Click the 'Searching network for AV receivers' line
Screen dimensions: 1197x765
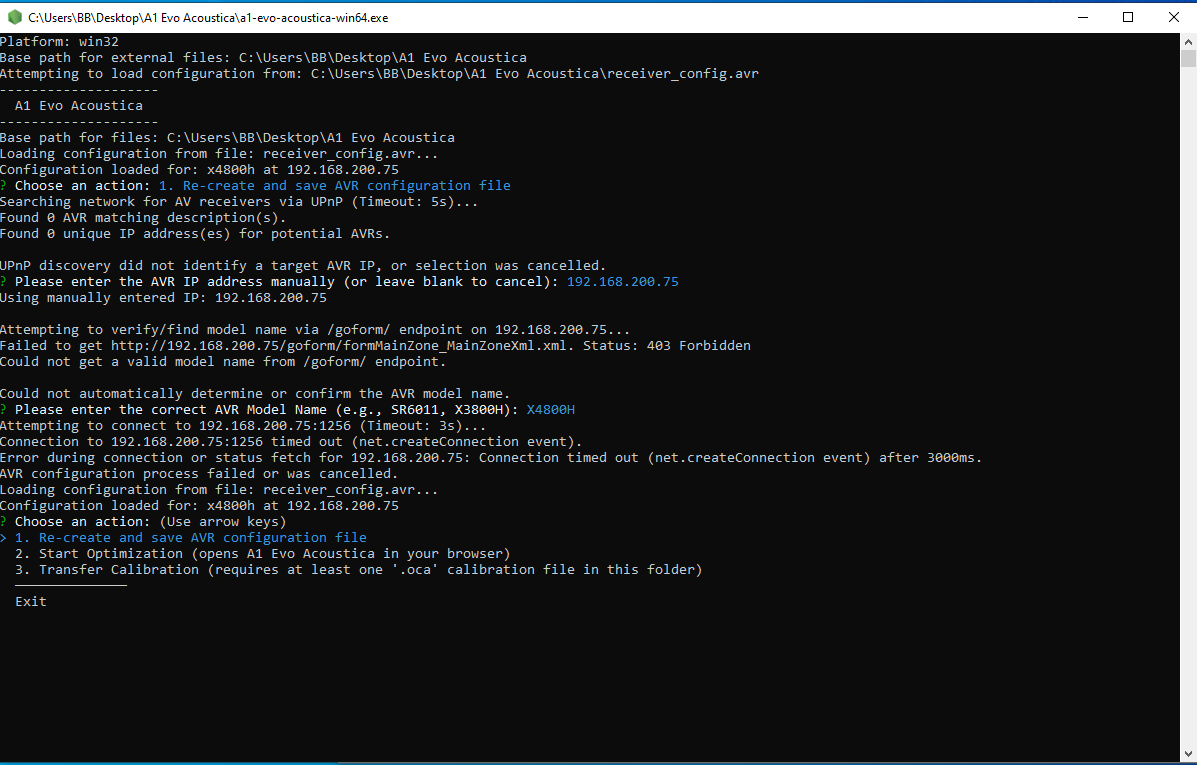point(239,202)
